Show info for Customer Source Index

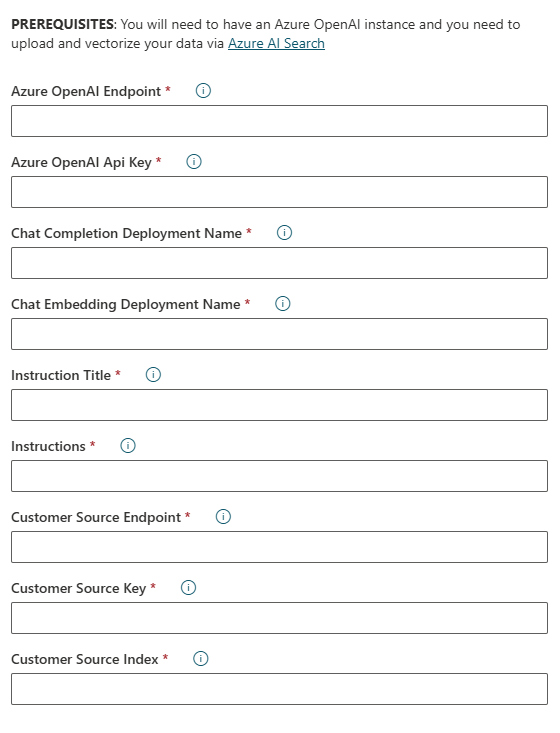[201, 659]
